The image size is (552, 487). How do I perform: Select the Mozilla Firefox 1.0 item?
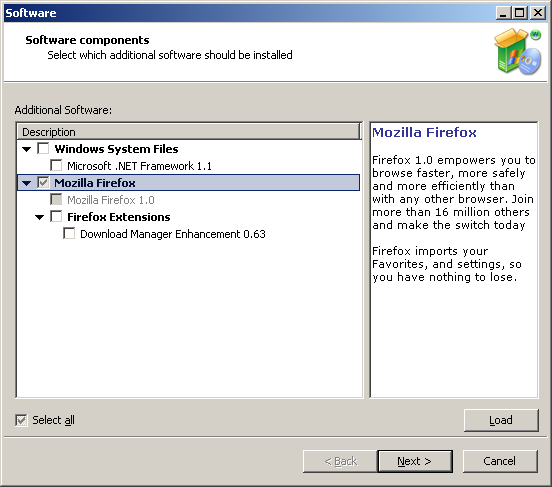tap(111, 200)
